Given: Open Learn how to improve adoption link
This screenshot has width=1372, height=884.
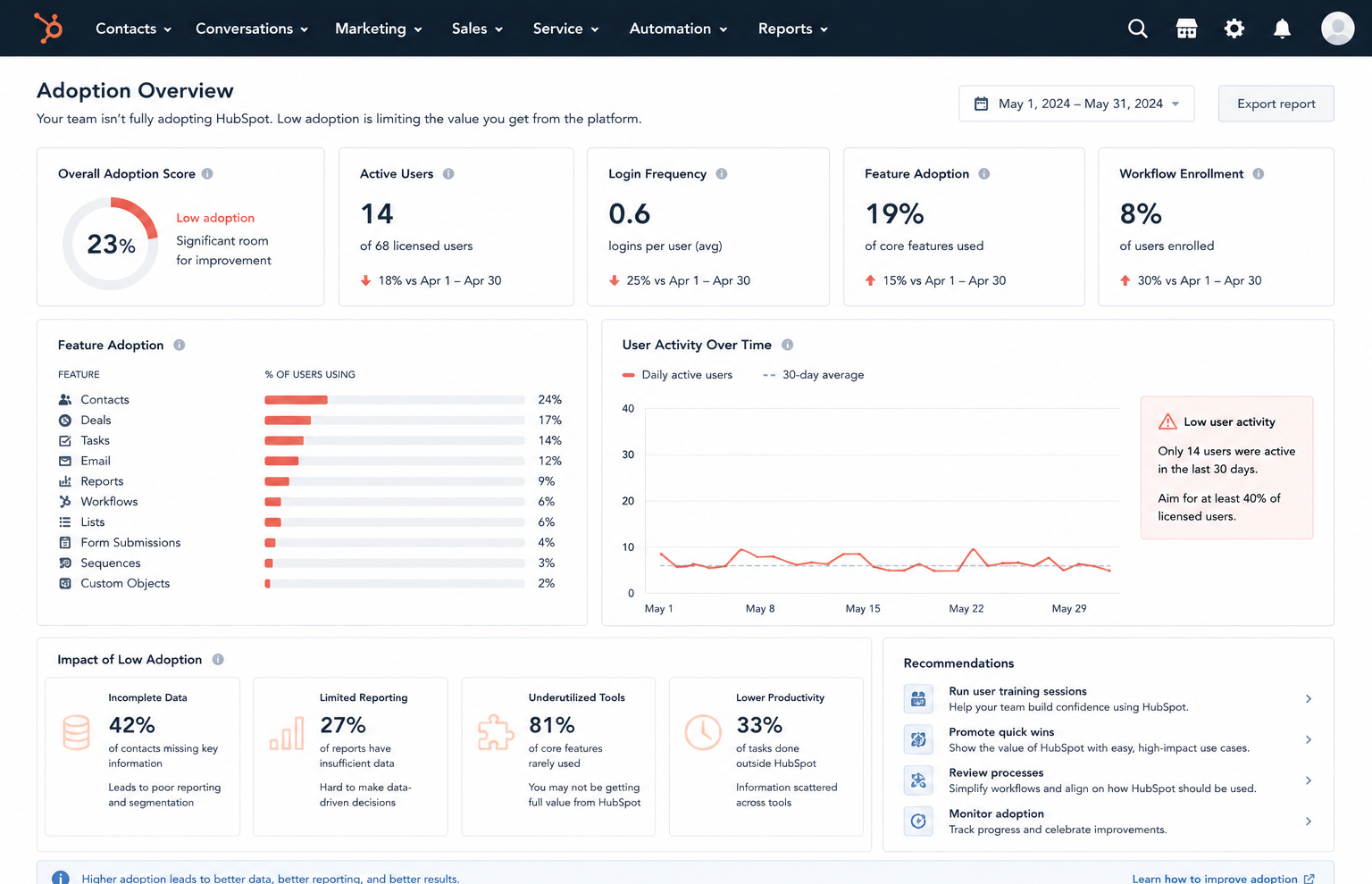Looking at the screenshot, I should pos(1223,879).
